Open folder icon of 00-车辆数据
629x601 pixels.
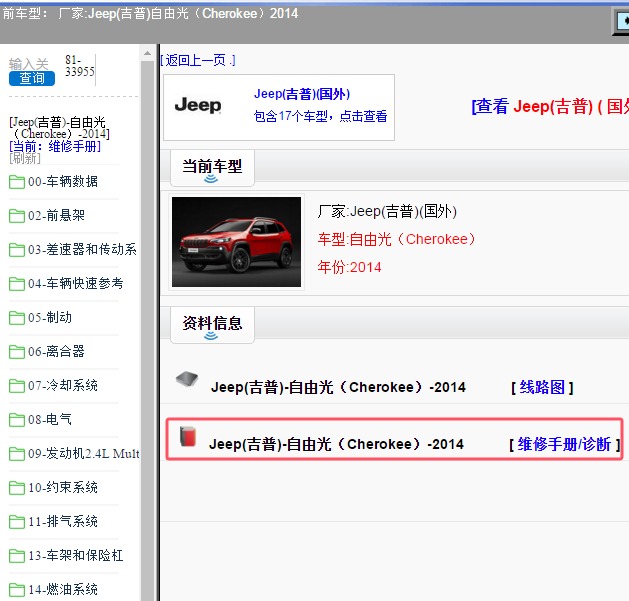pyautogui.click(x=17, y=182)
